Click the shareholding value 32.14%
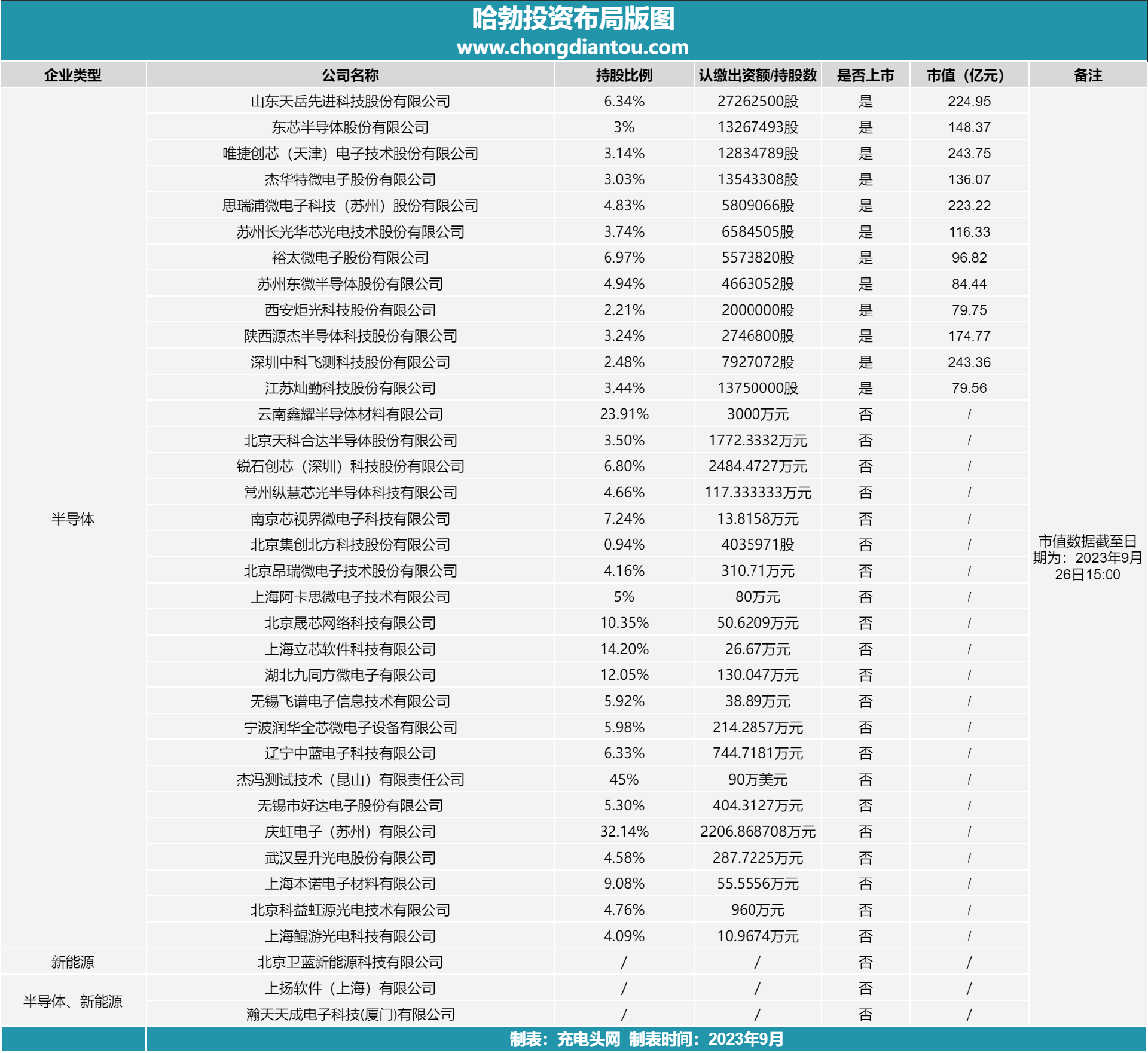 point(624,832)
